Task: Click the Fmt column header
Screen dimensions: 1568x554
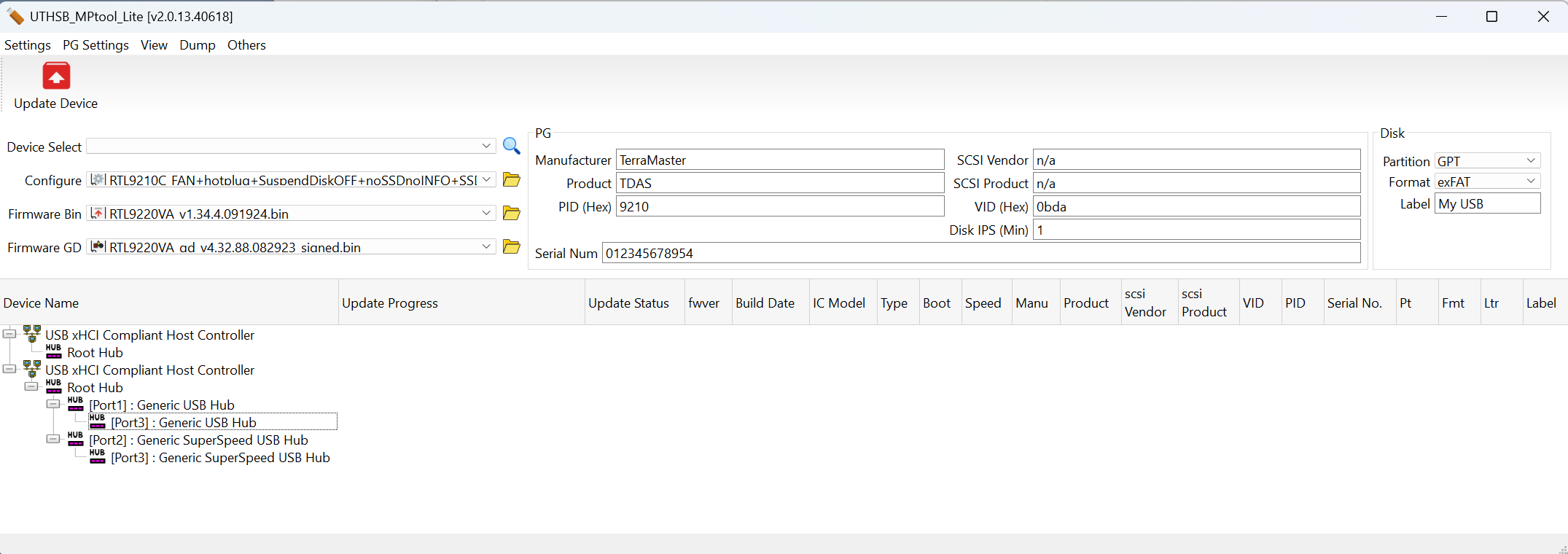Action: pos(1459,303)
